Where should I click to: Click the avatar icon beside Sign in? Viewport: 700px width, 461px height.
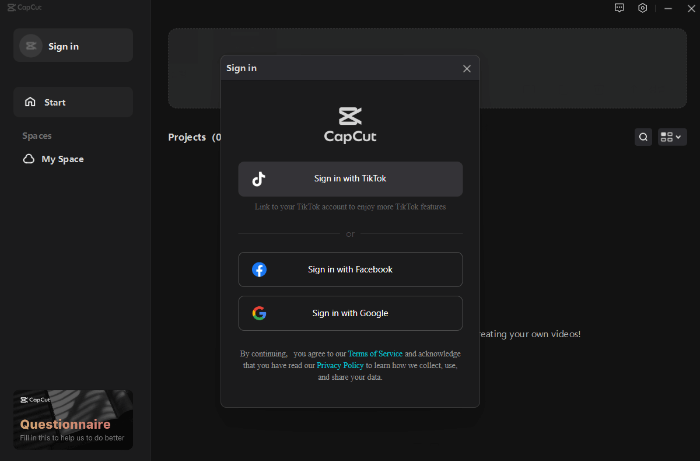31,46
